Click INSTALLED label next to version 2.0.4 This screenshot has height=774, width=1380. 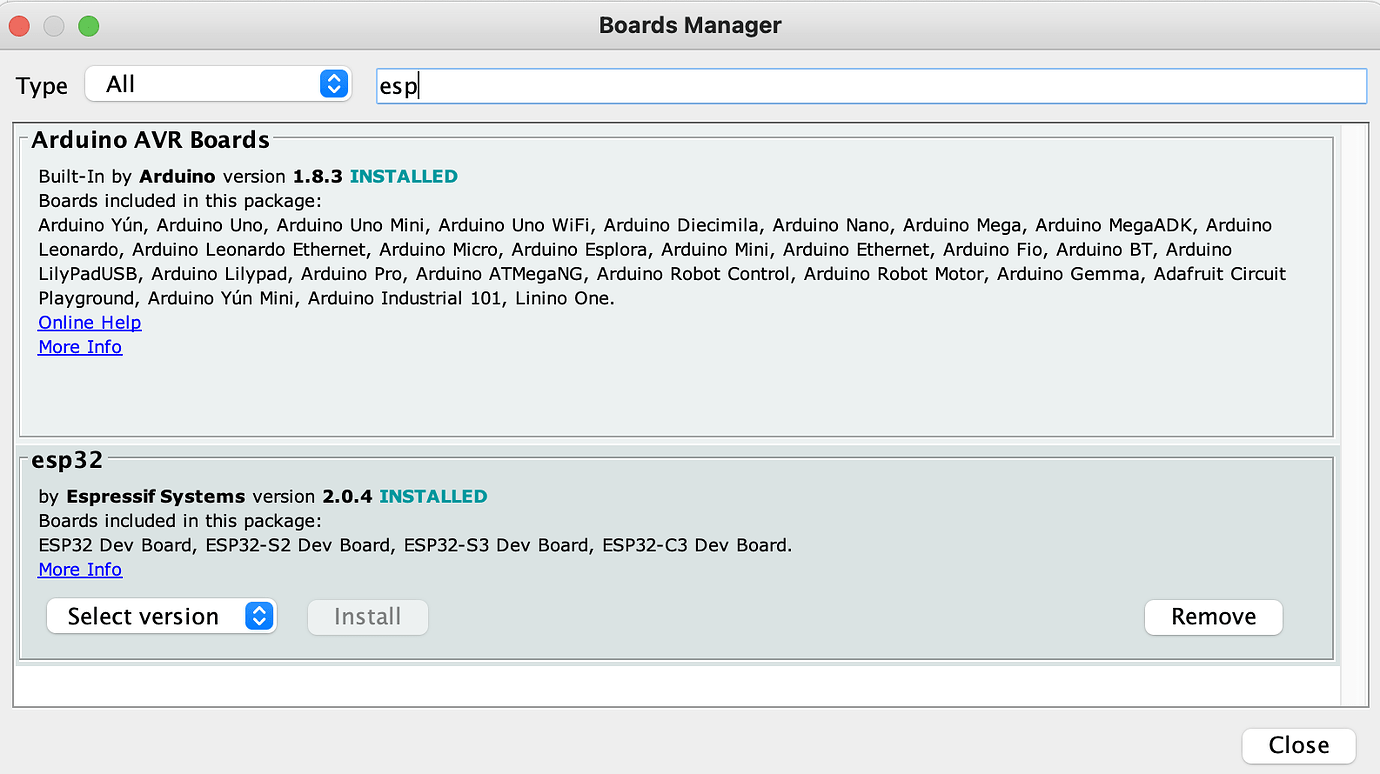[433, 497]
